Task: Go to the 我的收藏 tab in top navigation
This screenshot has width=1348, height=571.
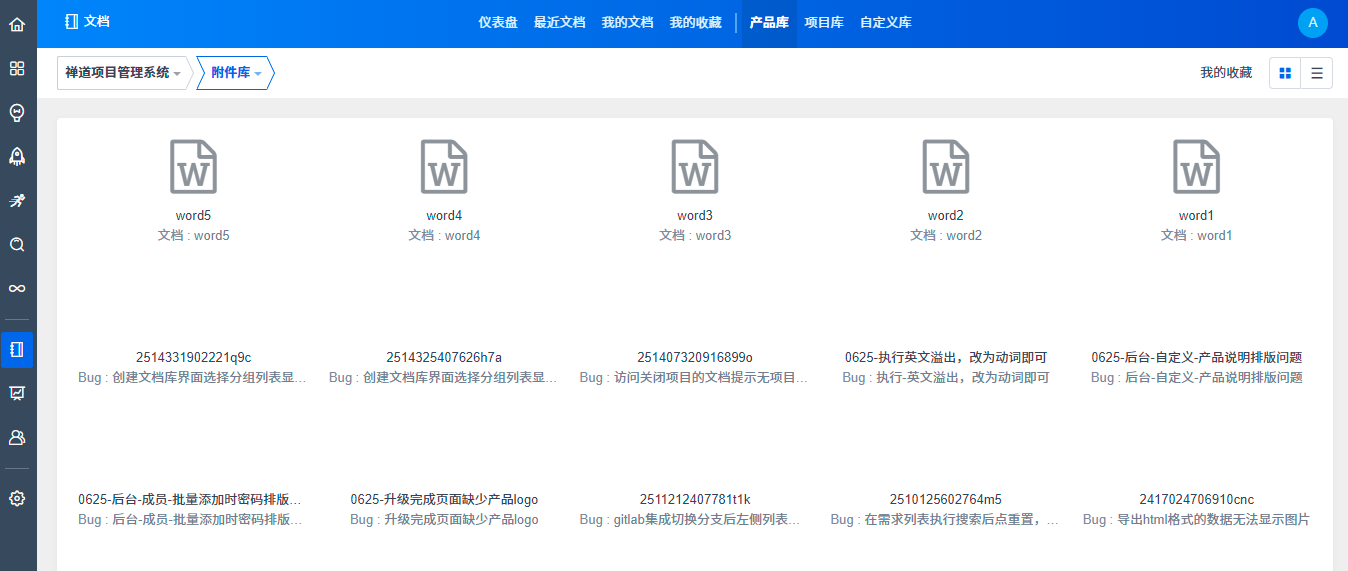Action: point(696,22)
